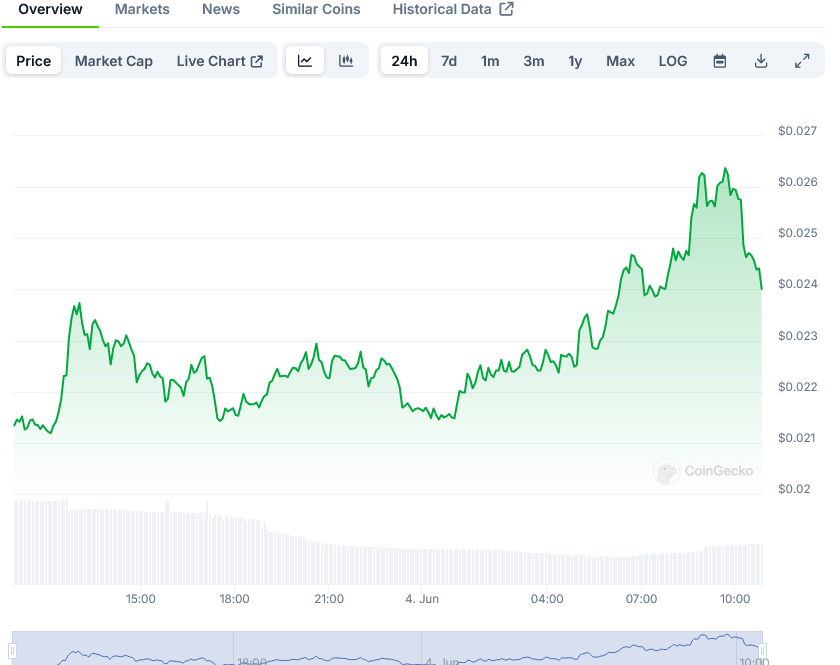The width and height of the screenshot is (840, 665).
Task: Click external link icon beside Historical Data
Action: coord(507,9)
